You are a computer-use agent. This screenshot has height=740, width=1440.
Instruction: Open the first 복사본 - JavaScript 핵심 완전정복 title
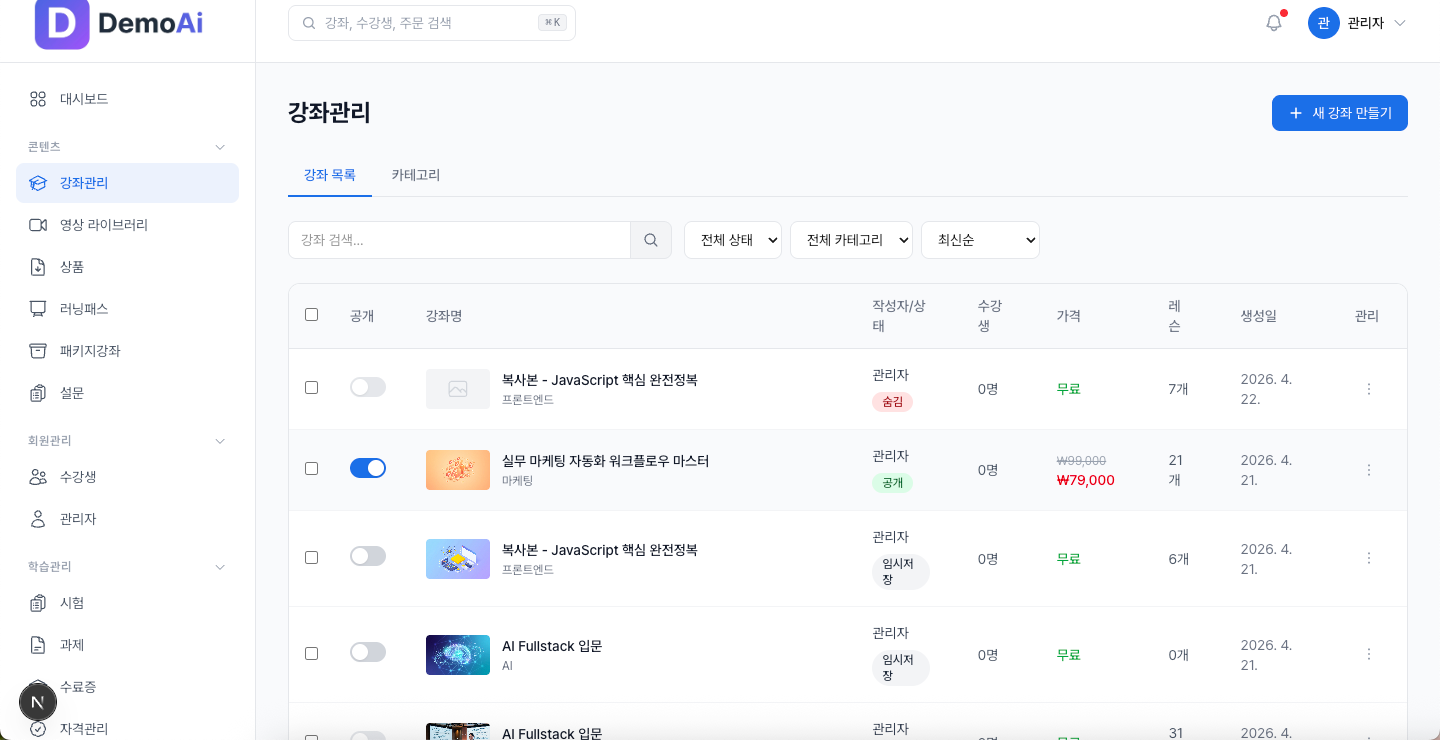[600, 380]
